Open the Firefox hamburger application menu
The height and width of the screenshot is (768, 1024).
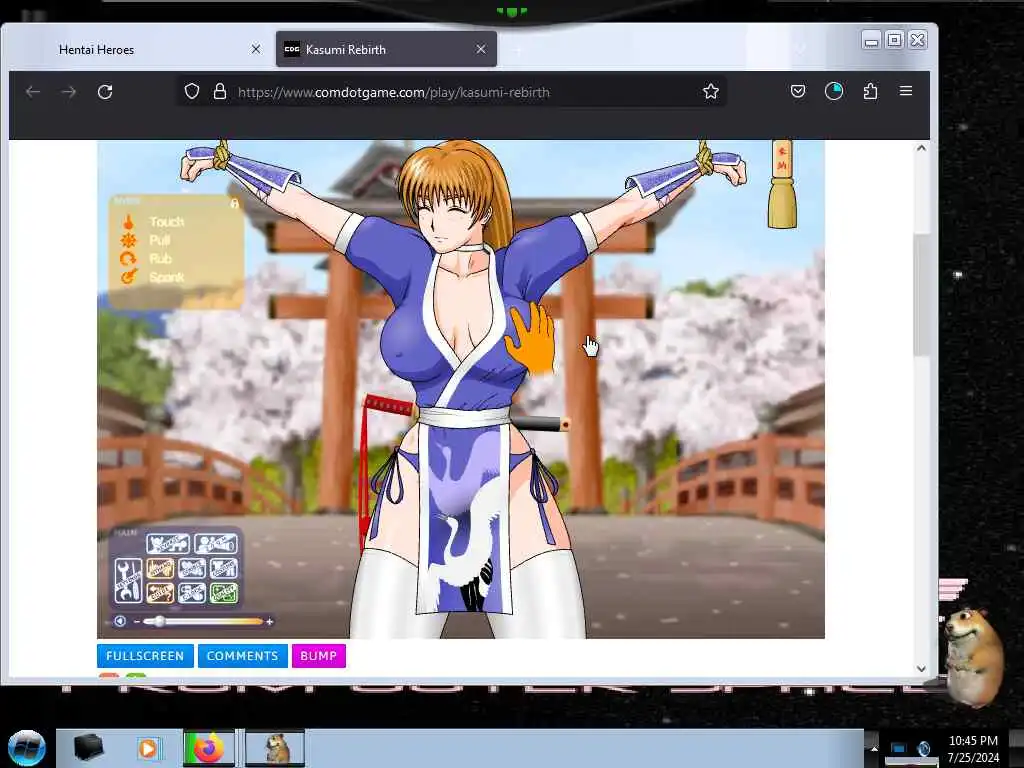[906, 91]
